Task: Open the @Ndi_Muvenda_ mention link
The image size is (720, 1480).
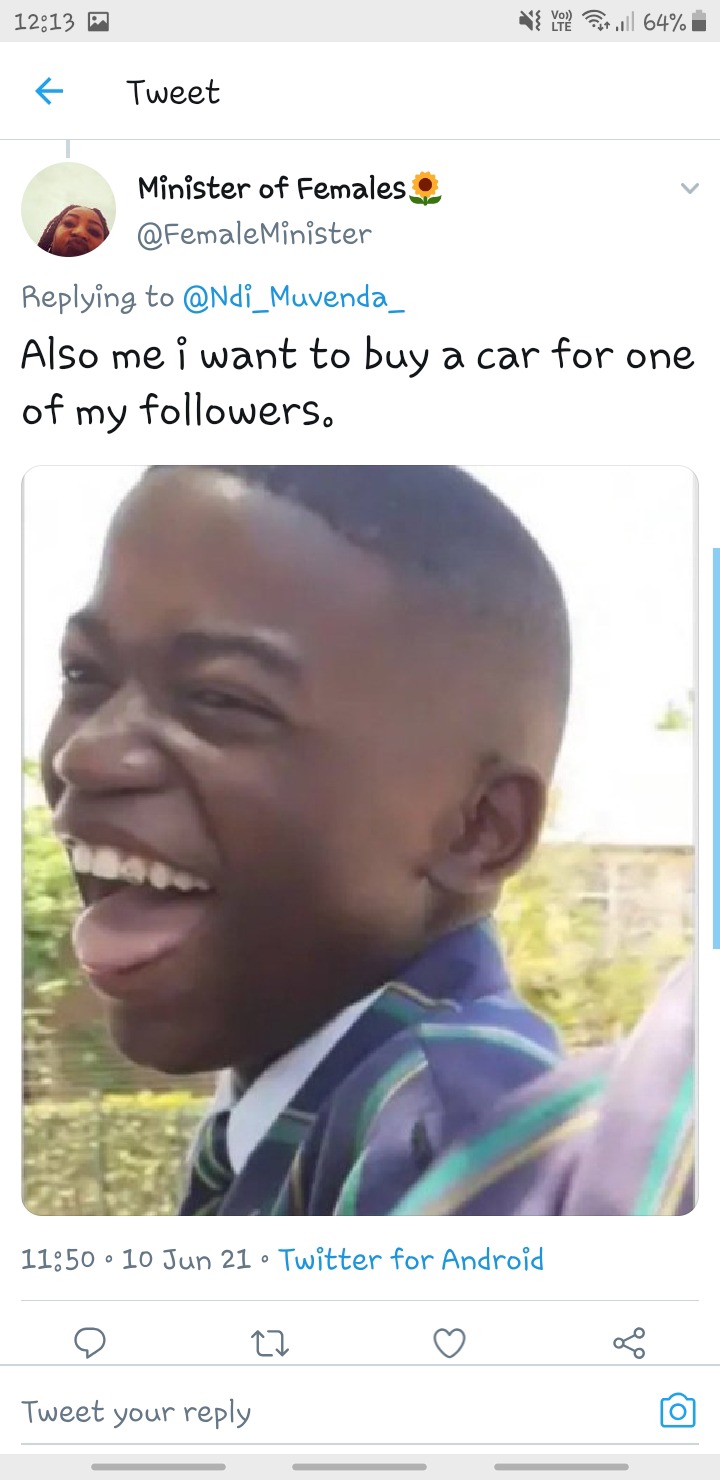Action: pyautogui.click(x=293, y=297)
